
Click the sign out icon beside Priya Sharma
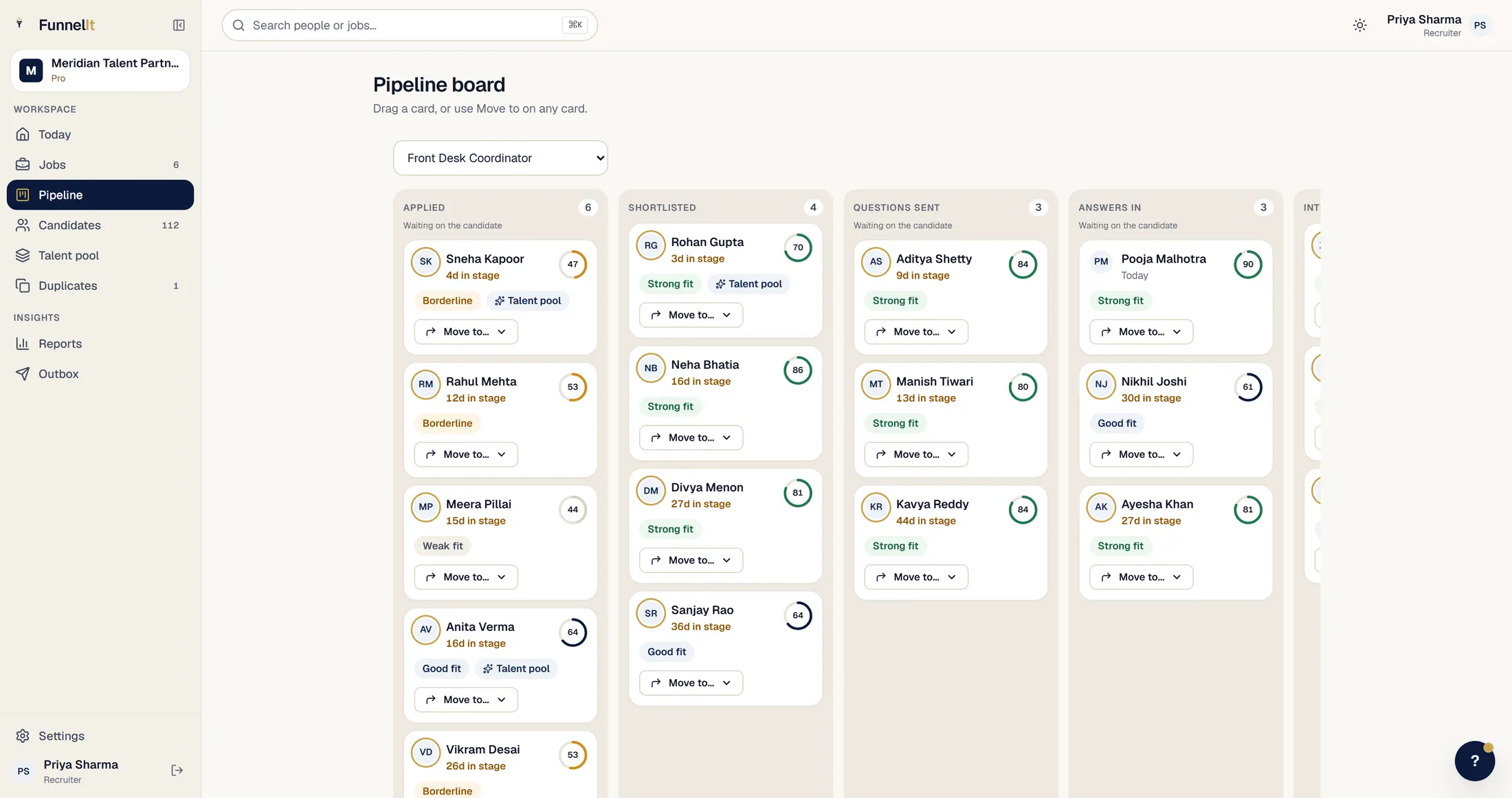177,771
